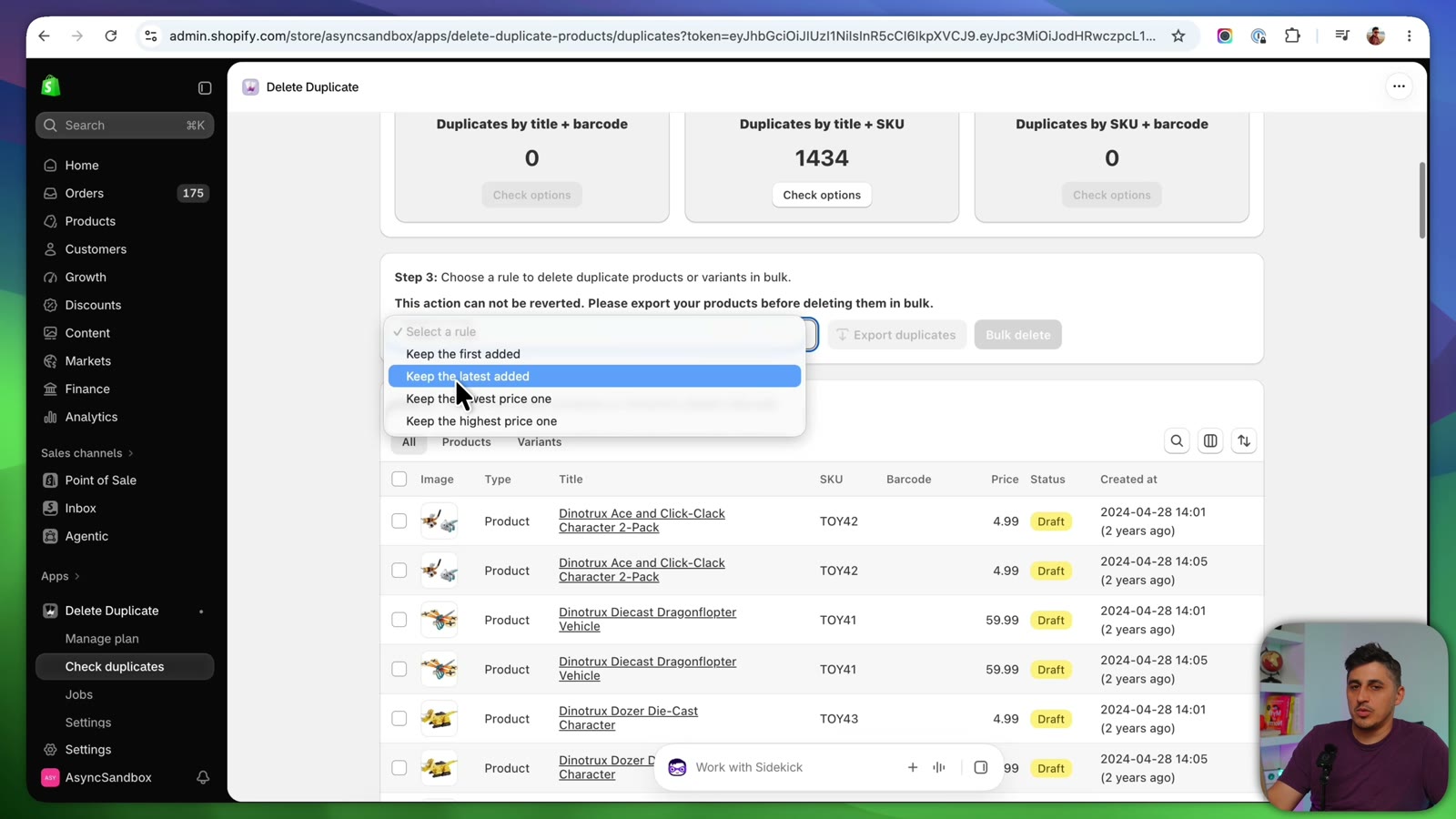This screenshot has height=819, width=1456.
Task: Click the Sidekick panel toggle icon
Action: [x=981, y=767]
